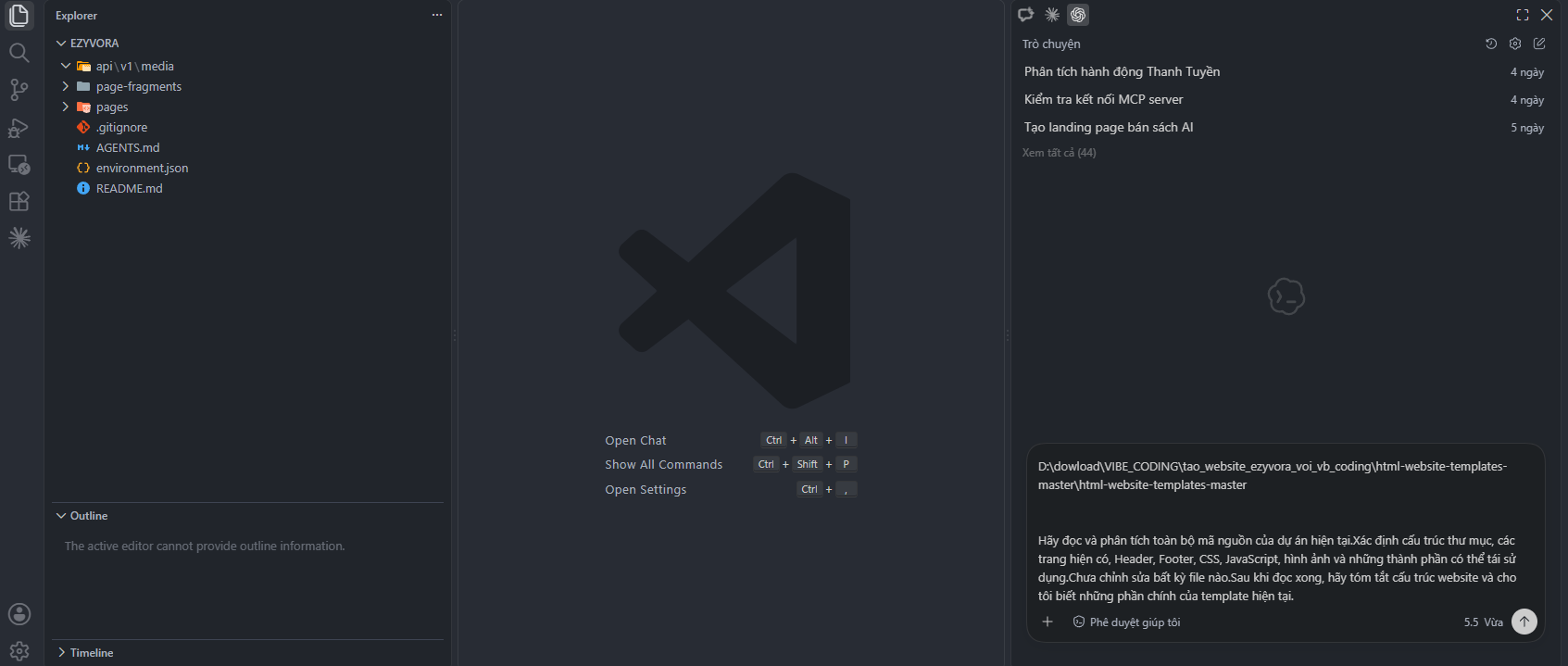Image resolution: width=1568 pixels, height=666 pixels.
Task: Open the Accounts menu in activity bar
Action: point(19,614)
